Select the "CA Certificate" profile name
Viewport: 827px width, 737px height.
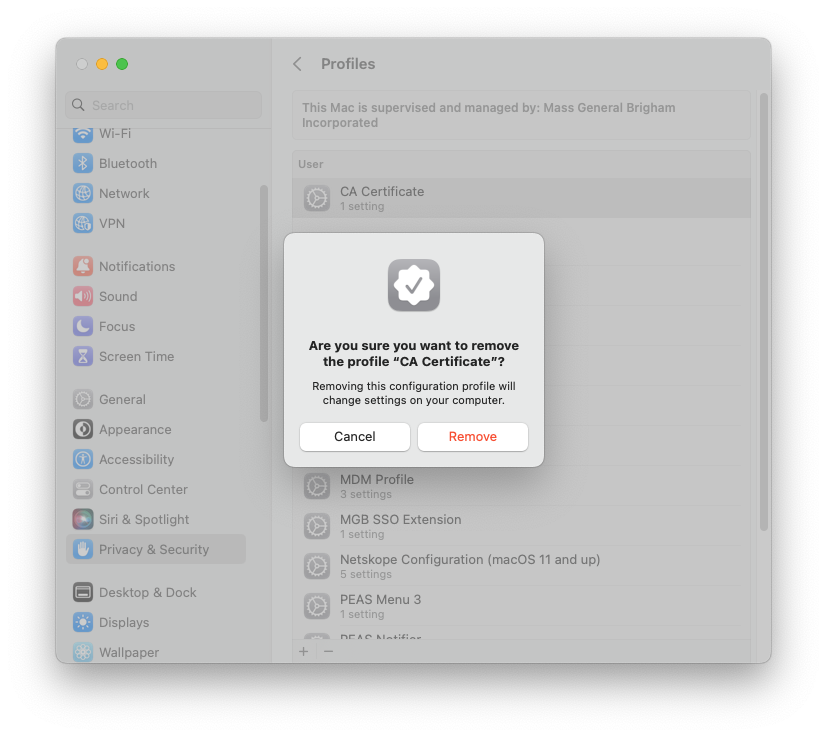click(382, 192)
